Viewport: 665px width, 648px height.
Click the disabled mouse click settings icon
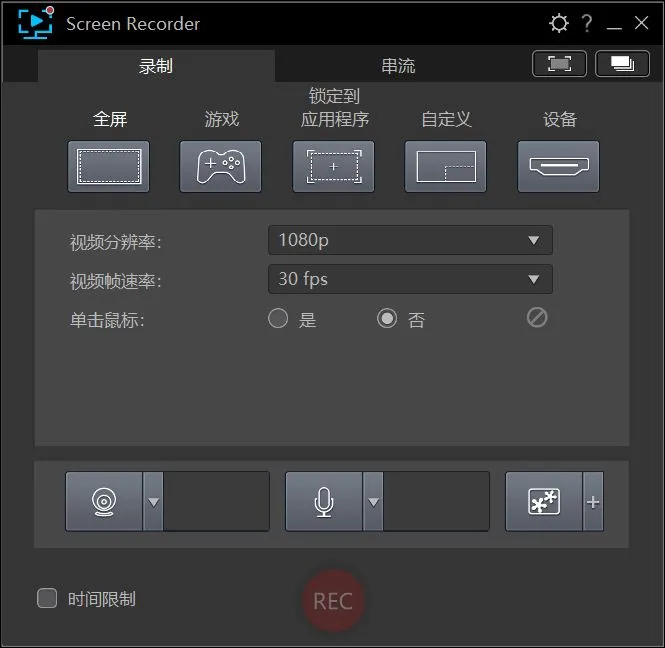coord(537,318)
